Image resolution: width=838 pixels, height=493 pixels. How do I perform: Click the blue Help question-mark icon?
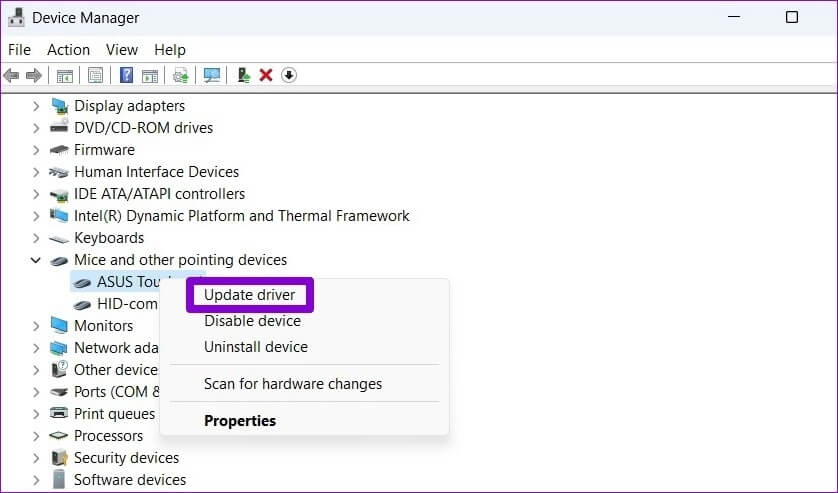127,75
